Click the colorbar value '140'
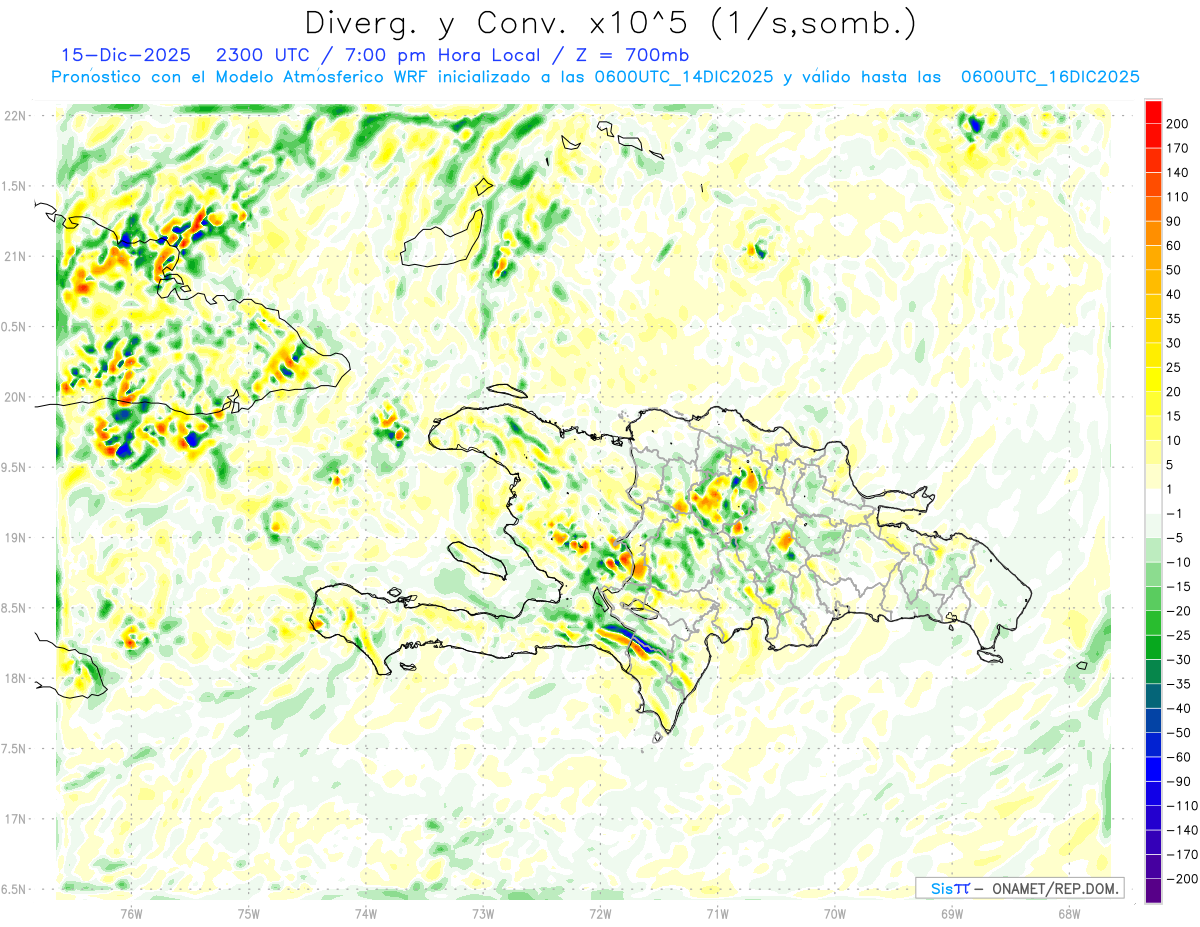This screenshot has width=1200, height=927. [1178, 172]
